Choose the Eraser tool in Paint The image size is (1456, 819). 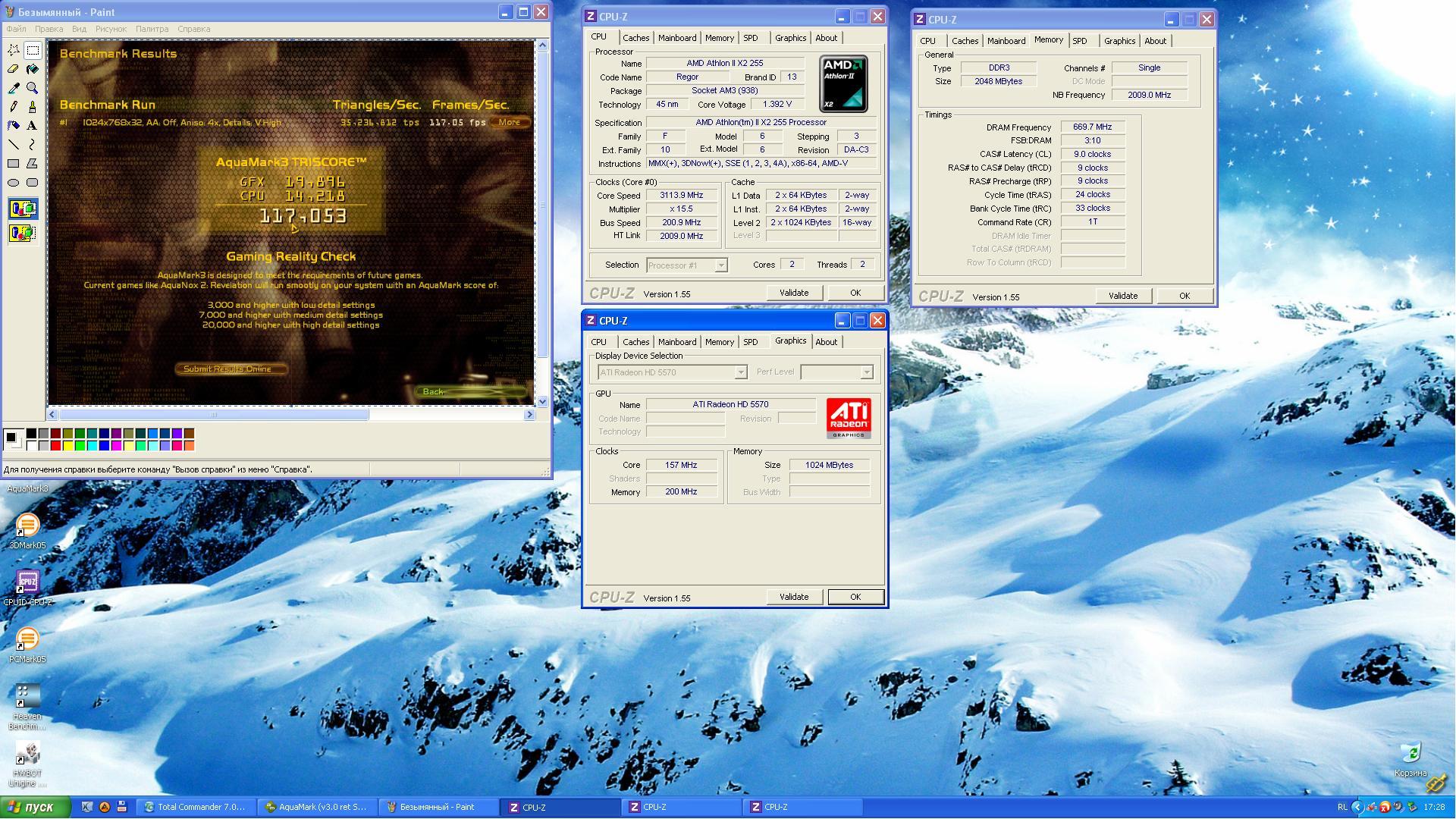[x=14, y=69]
